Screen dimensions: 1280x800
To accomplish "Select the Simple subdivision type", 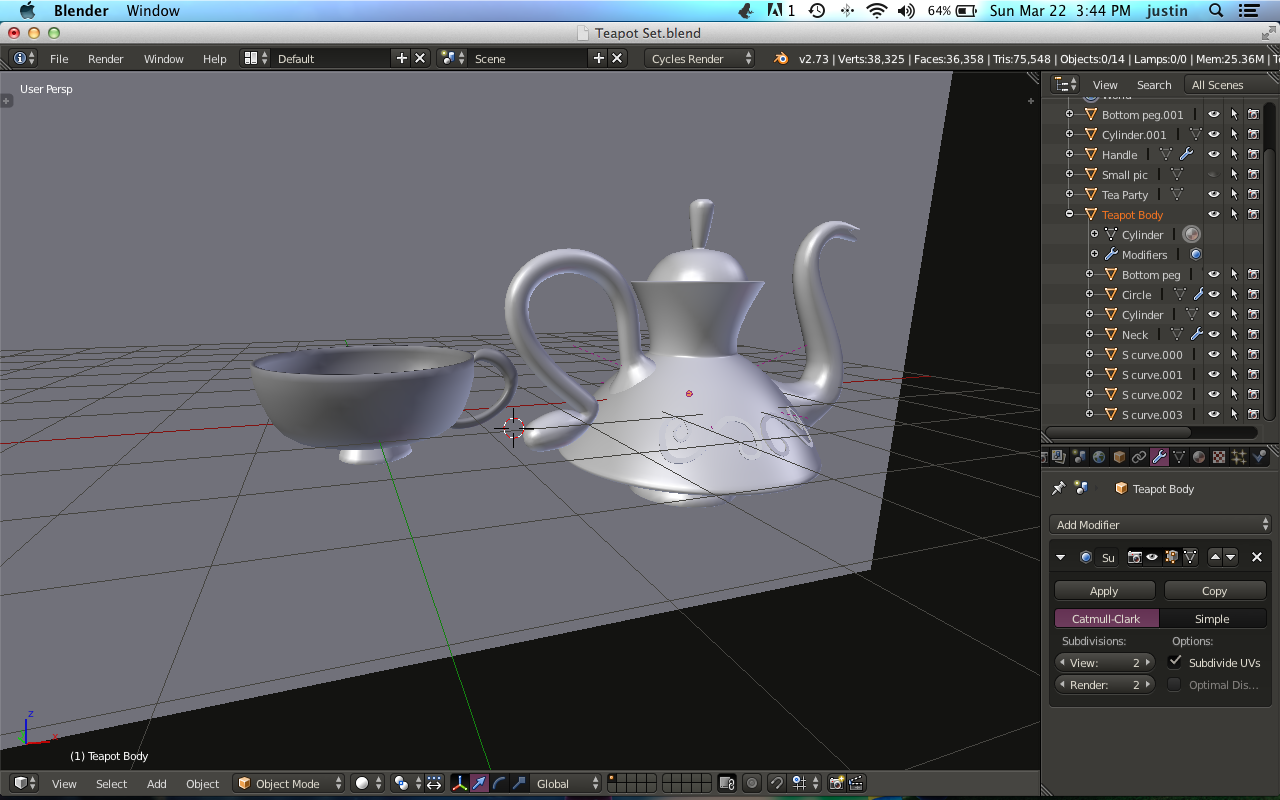I will 1212,619.
